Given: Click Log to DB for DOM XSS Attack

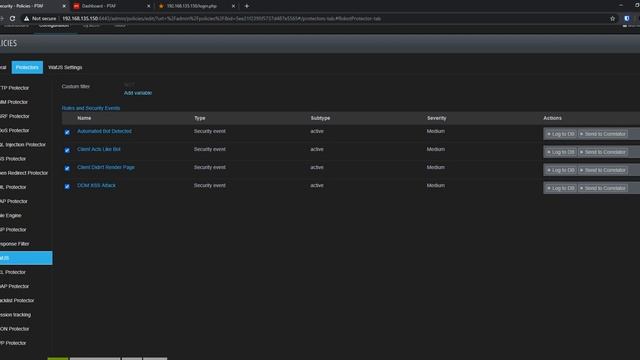Looking at the screenshot, I should [x=560, y=188].
